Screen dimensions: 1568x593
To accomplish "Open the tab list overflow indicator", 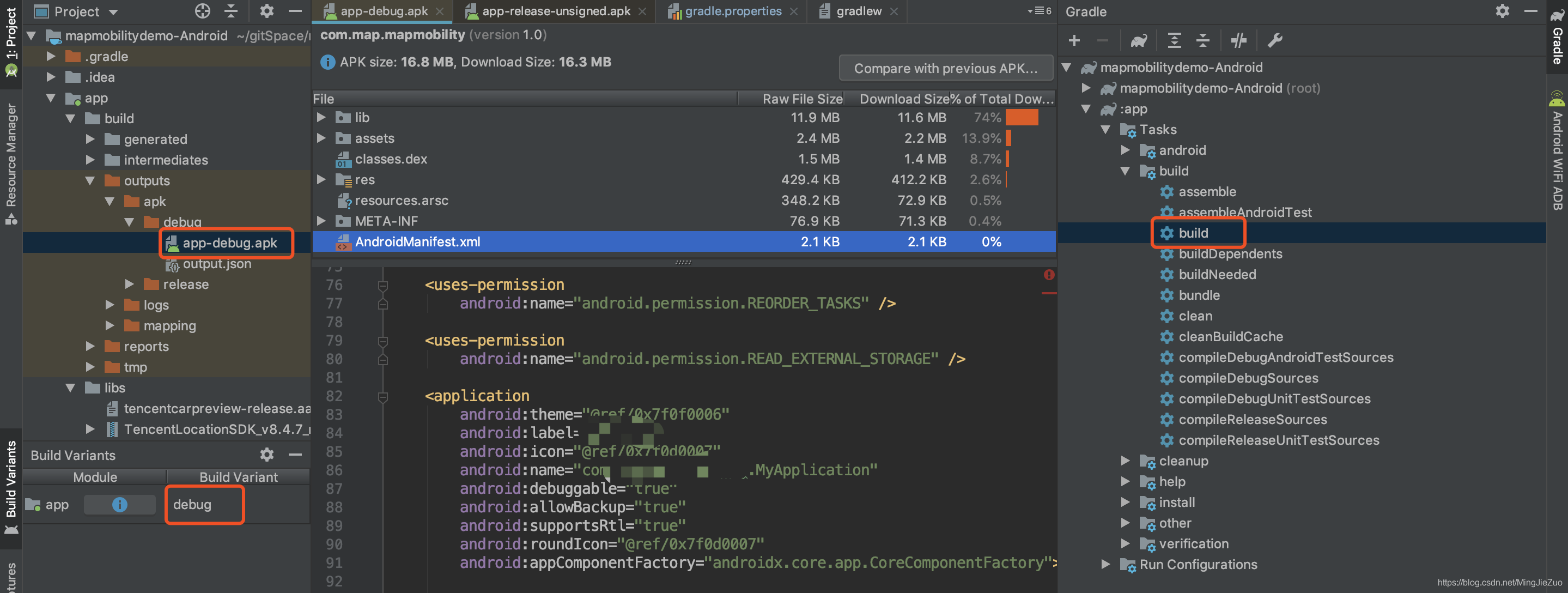I will coord(1039,11).
